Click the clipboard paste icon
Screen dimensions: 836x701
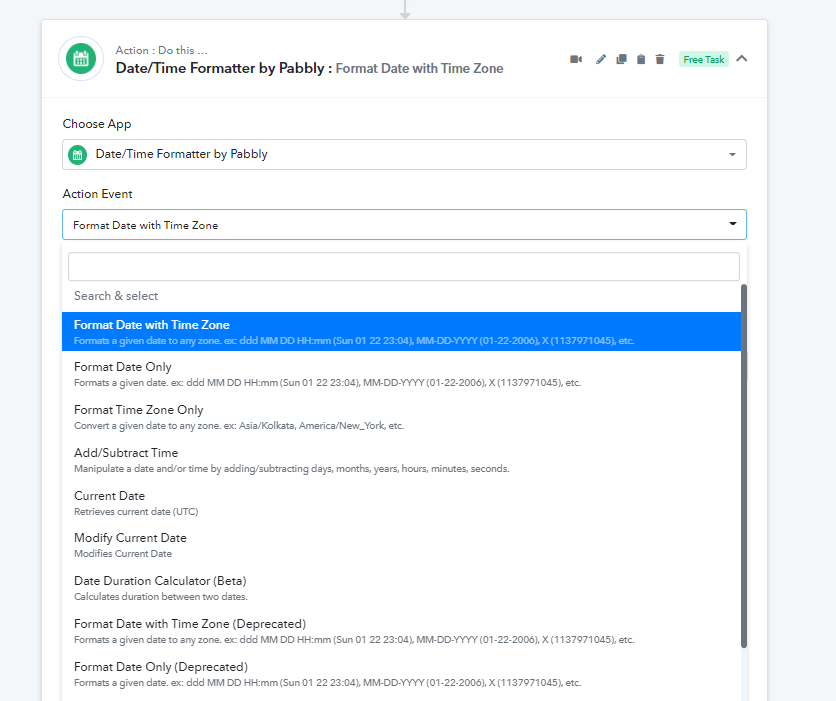coord(641,59)
